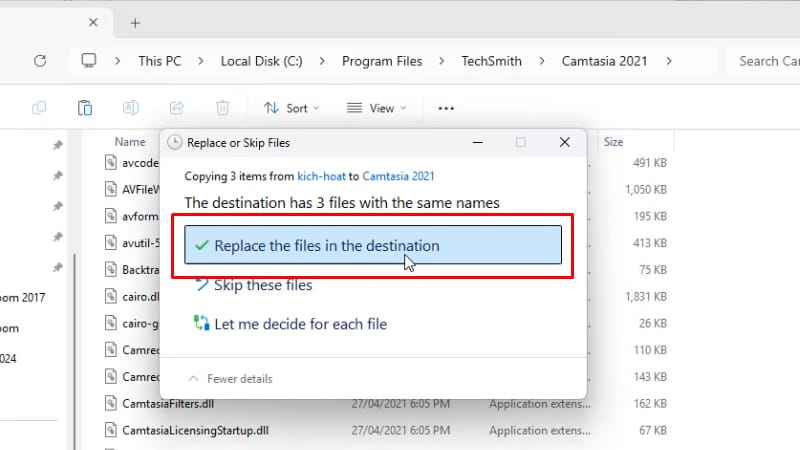The height and width of the screenshot is (450, 800).
Task: Open the kich-hoat source folder link
Action: pos(321,176)
